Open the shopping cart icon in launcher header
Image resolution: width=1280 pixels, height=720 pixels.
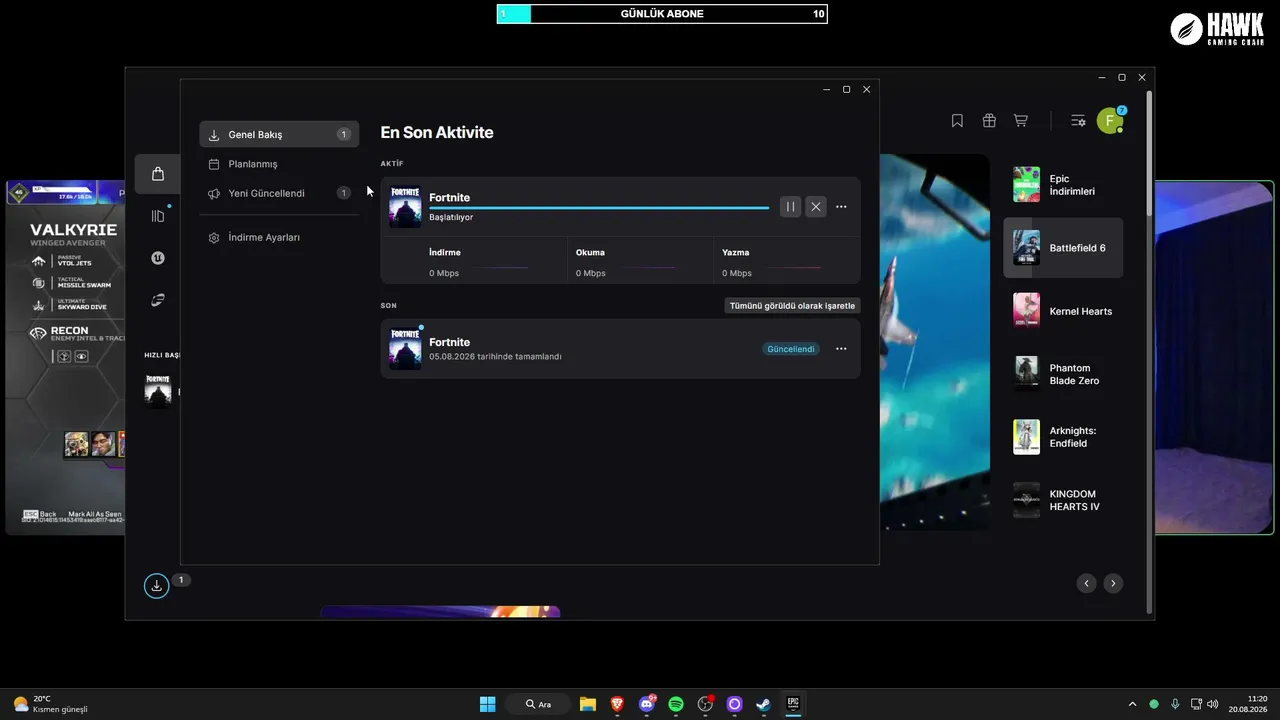tap(1021, 121)
